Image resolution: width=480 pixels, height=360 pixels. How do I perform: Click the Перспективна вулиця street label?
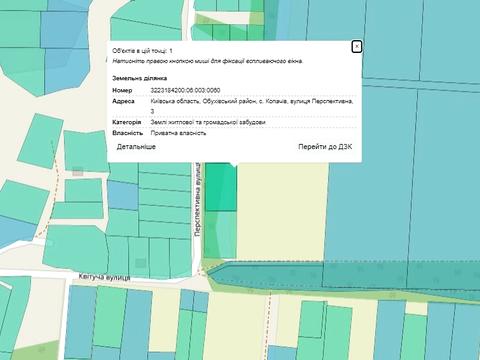pyautogui.click(x=197, y=200)
